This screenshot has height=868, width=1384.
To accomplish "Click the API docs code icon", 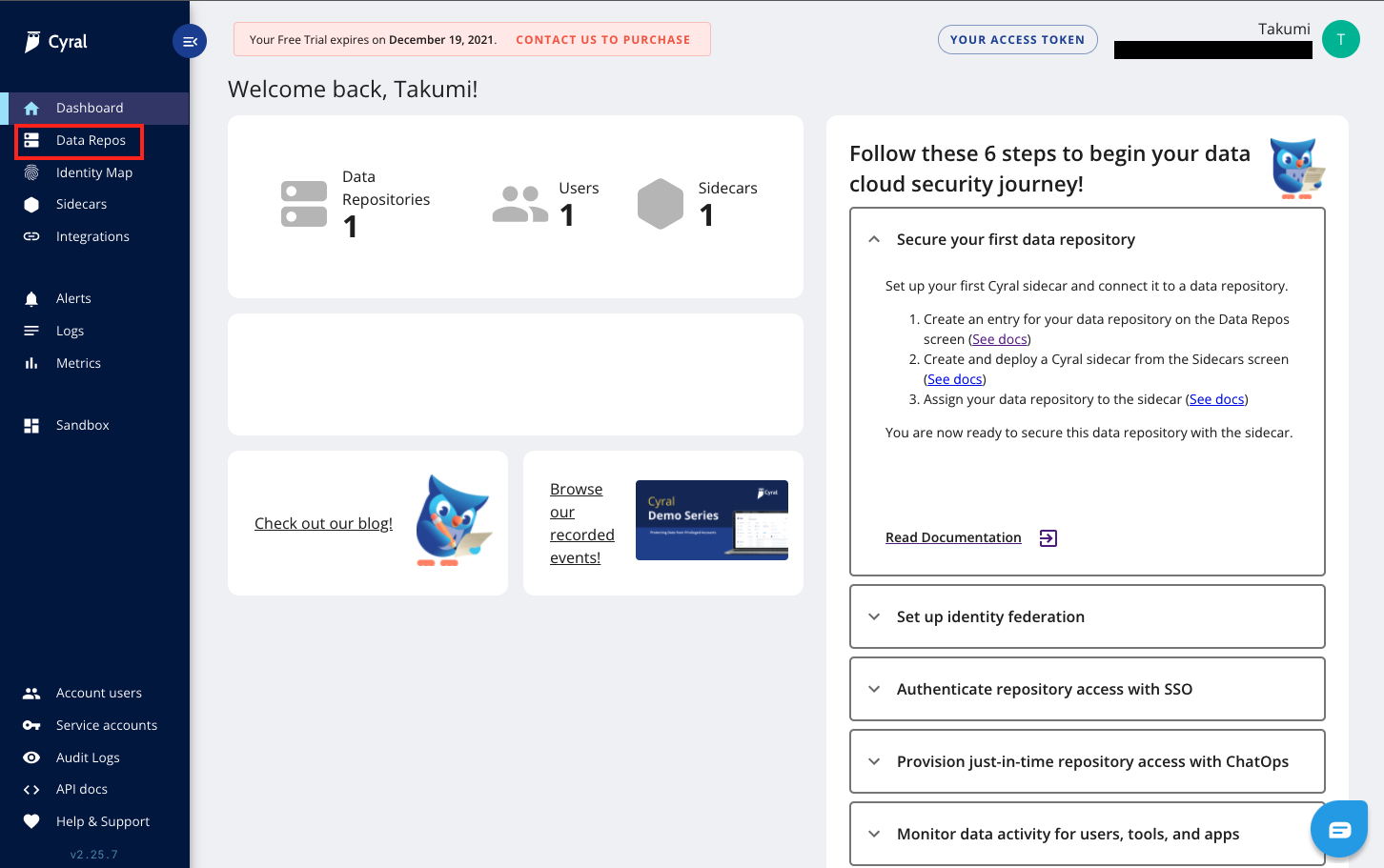I will [x=31, y=788].
